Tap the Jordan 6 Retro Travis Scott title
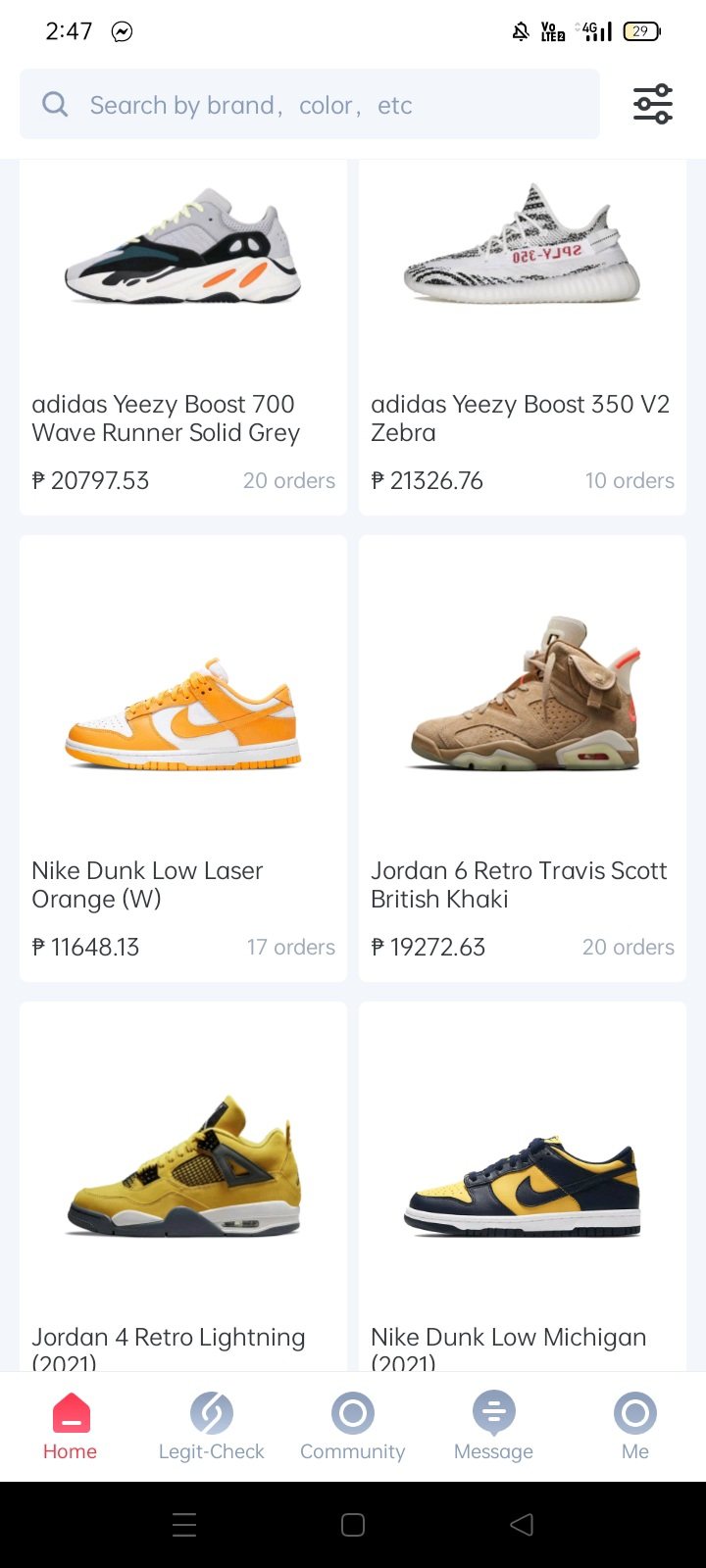Viewport: 706px width, 1568px height. pos(519,884)
